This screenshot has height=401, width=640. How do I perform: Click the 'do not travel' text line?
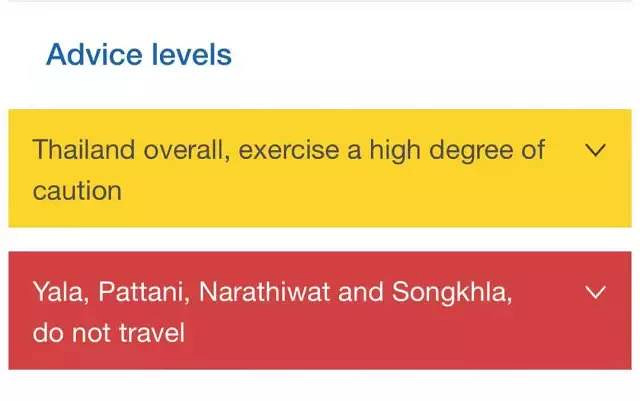point(109,332)
